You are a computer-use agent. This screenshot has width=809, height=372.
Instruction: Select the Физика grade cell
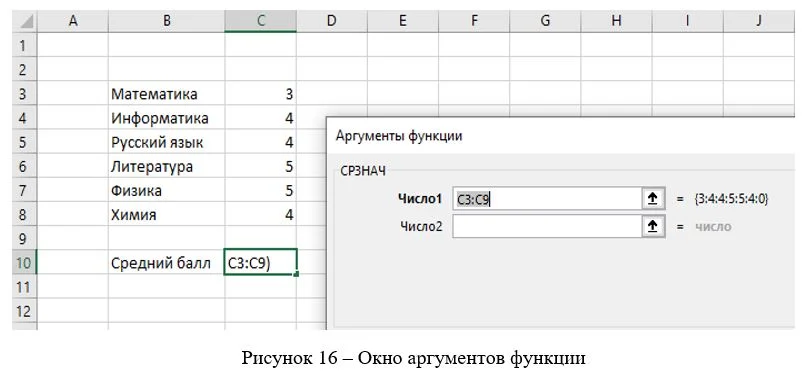pos(261,190)
